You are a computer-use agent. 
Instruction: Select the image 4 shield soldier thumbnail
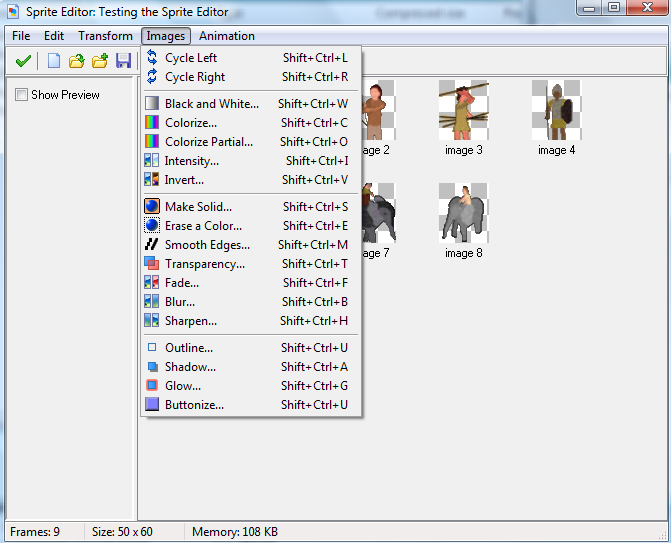click(556, 110)
